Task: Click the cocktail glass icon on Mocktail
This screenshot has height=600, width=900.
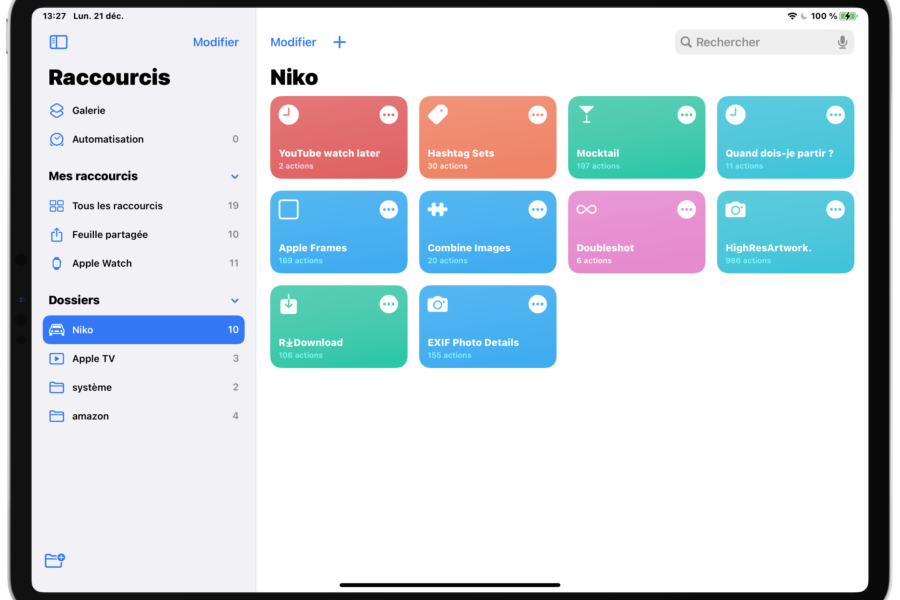Action: [x=586, y=114]
